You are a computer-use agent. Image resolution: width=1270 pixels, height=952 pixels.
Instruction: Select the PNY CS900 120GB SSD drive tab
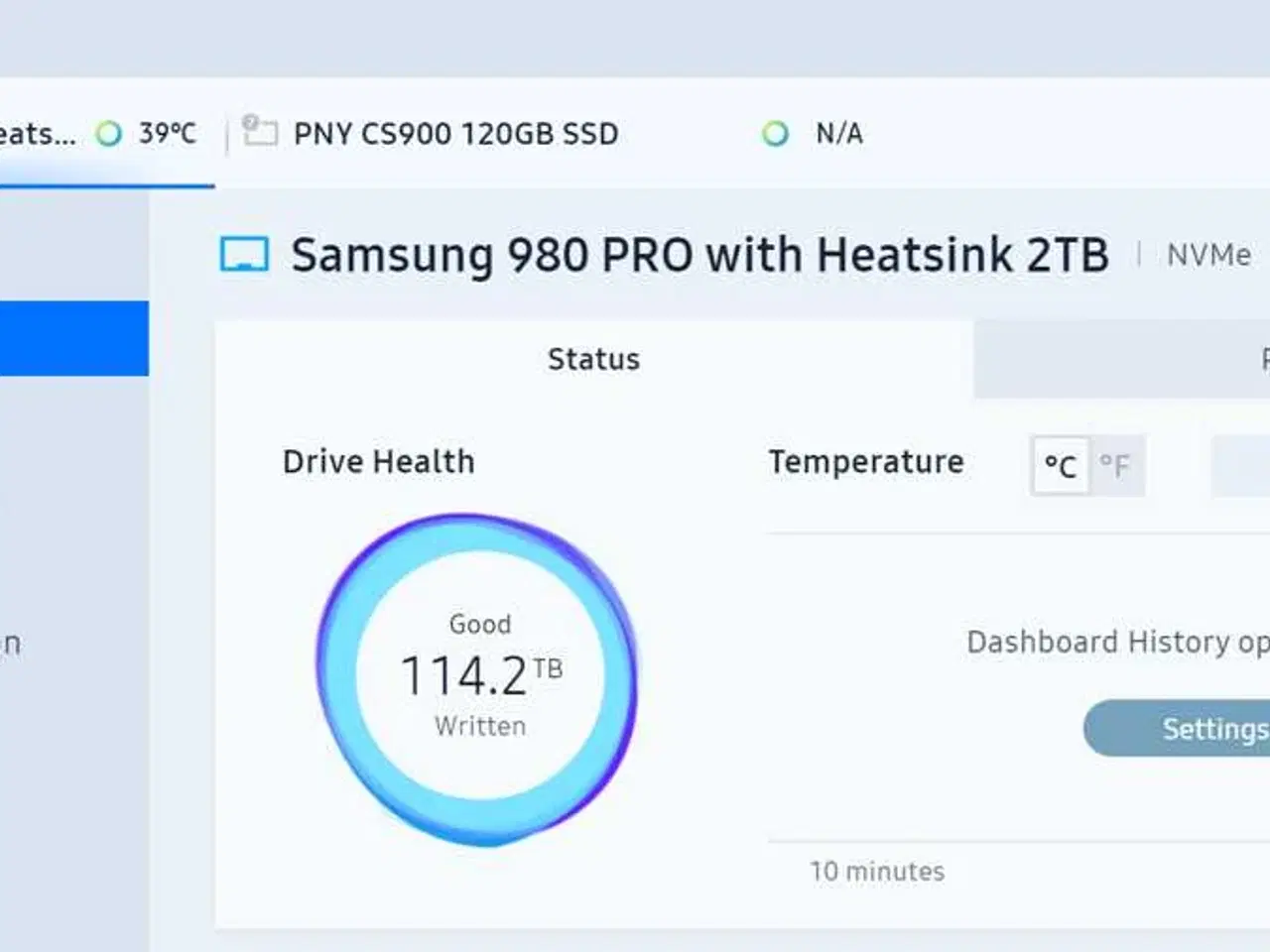click(x=456, y=133)
